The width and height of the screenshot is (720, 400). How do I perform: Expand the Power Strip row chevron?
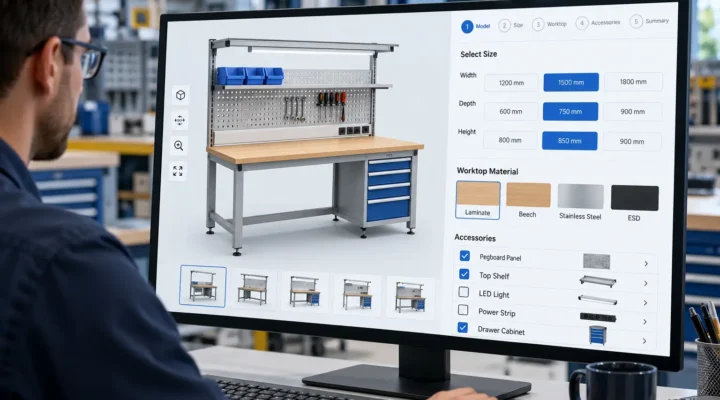[645, 322]
